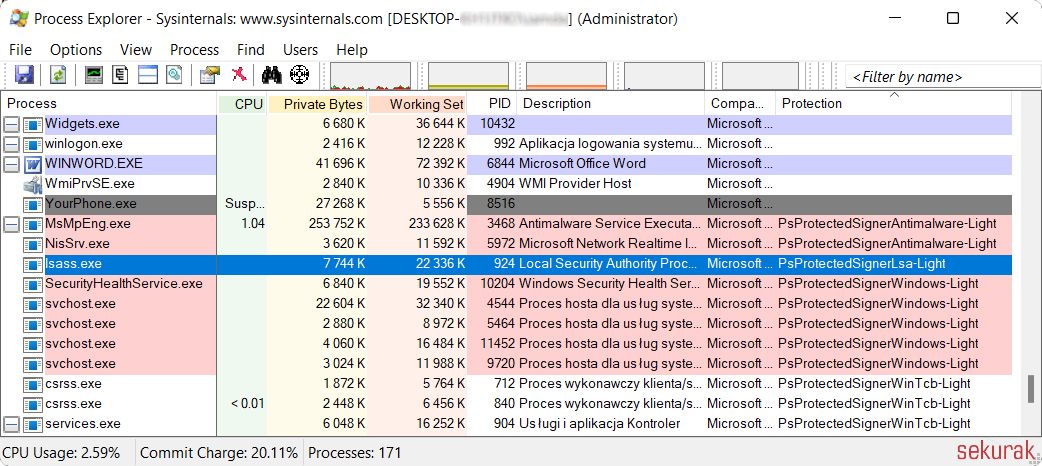Select the svchost.exe row with PID 4544
Viewport: 1042px width, 466px height.
(x=507, y=304)
